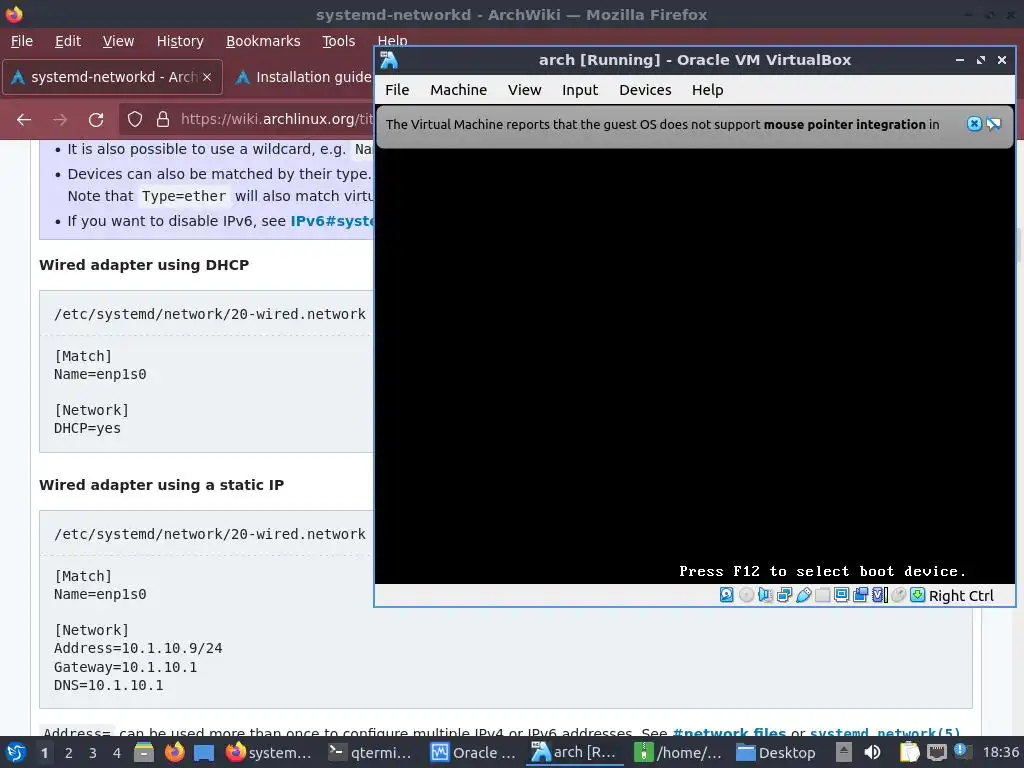Click 'DNS=10.1.10.1' config line
The image size is (1024, 768).
[108, 686]
